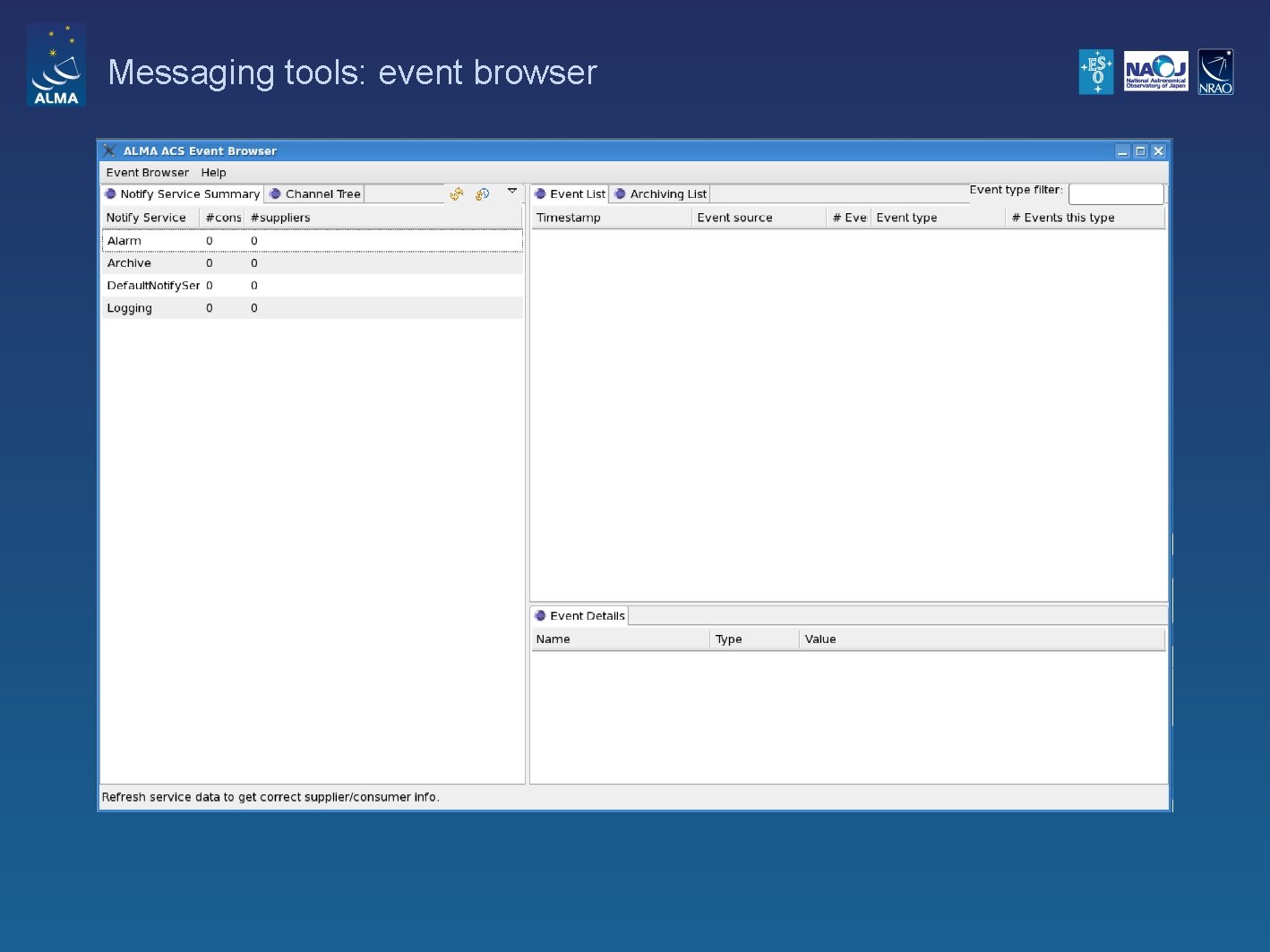Click the Event source column header

[x=759, y=218]
